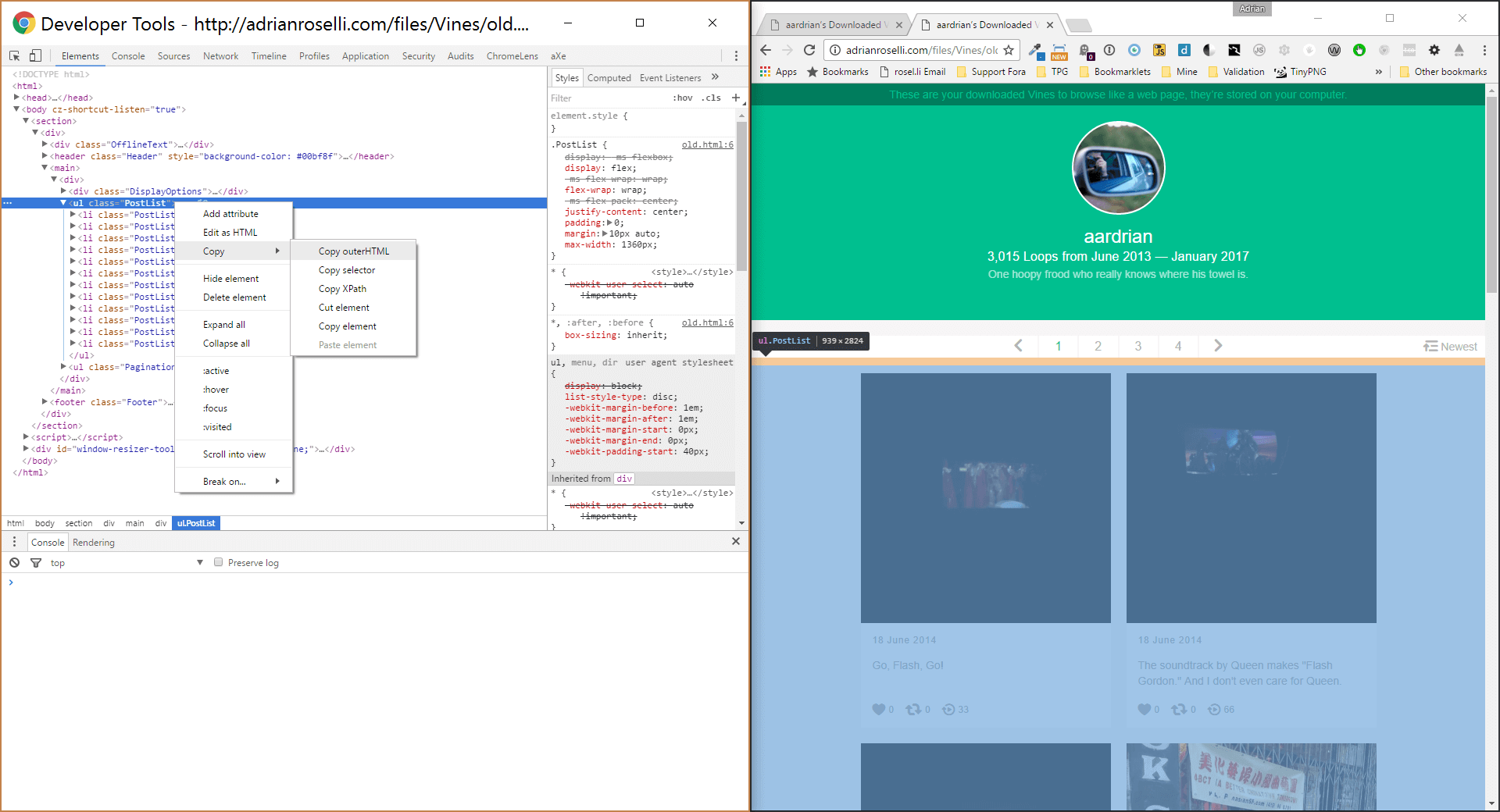Close the console drawer
This screenshot has width=1500, height=812.
(735, 541)
